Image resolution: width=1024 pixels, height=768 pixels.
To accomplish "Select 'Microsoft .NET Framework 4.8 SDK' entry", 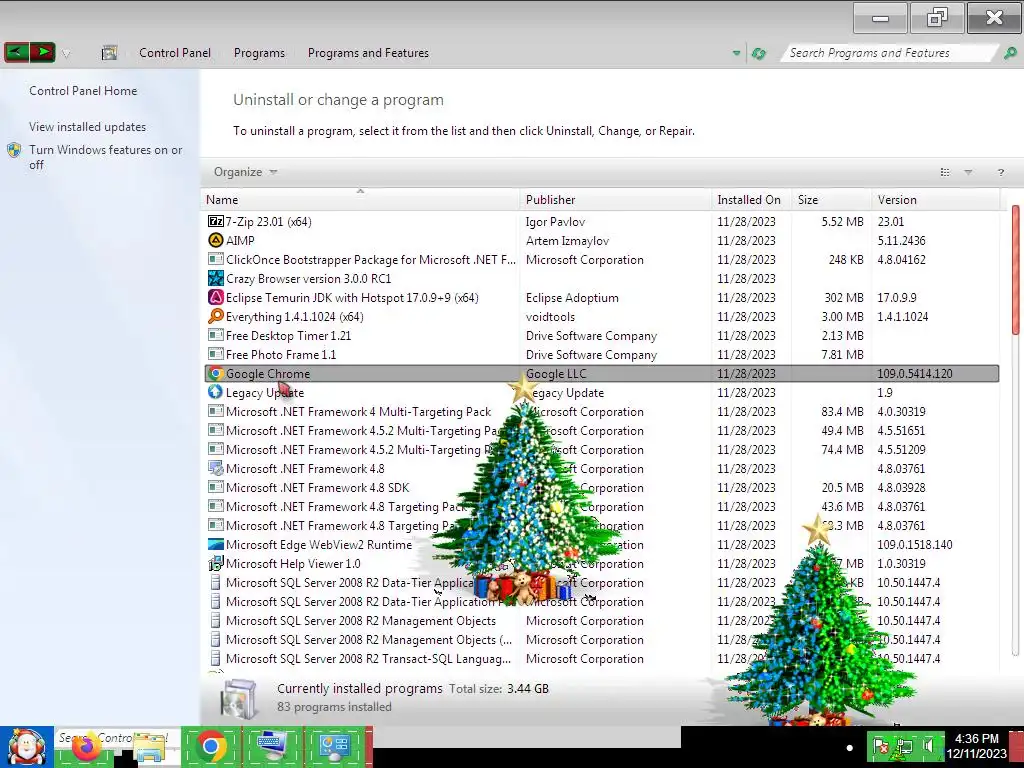I will point(601,488).
